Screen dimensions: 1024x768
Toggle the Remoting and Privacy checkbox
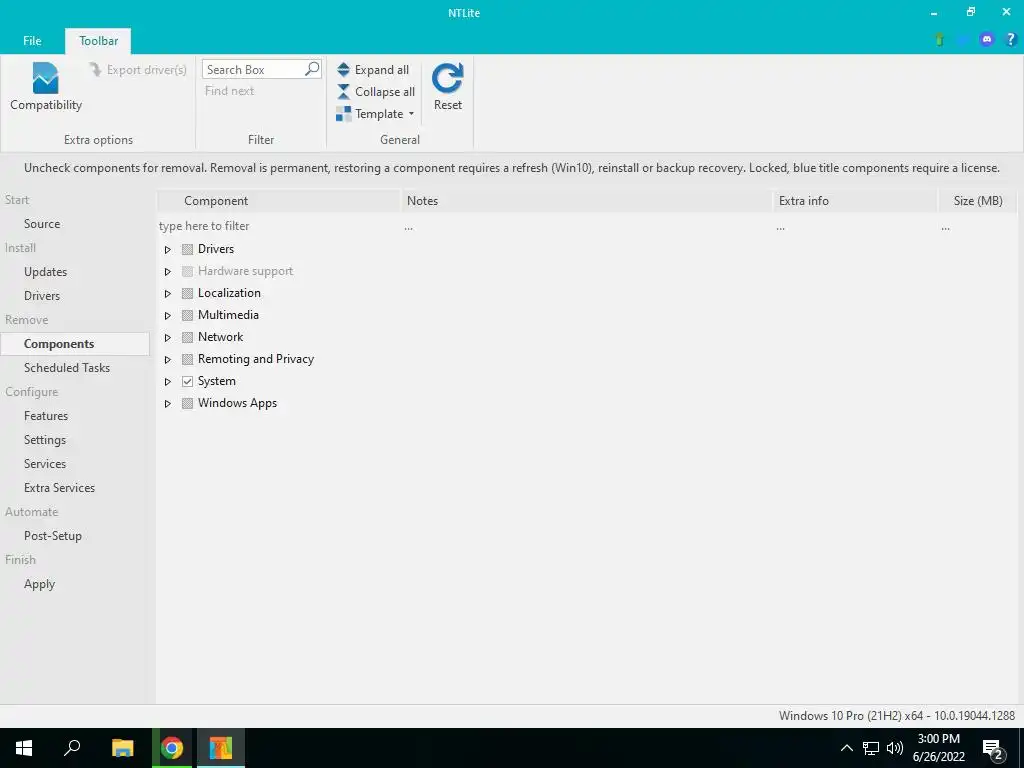[187, 359]
